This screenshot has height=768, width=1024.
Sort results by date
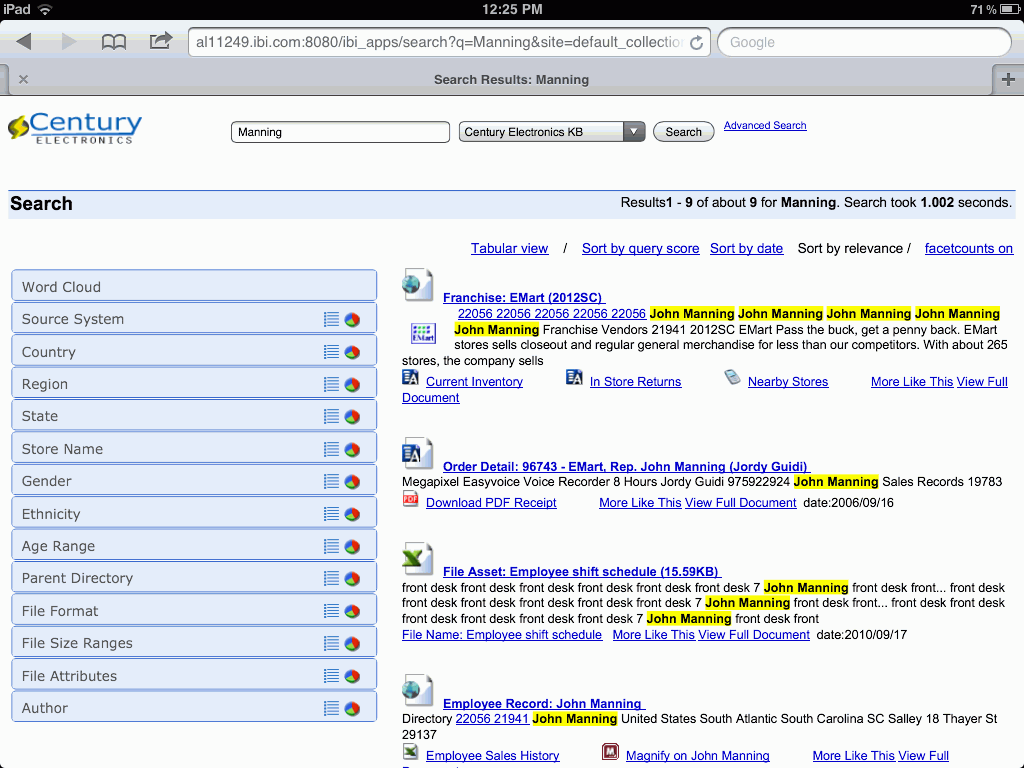746,249
